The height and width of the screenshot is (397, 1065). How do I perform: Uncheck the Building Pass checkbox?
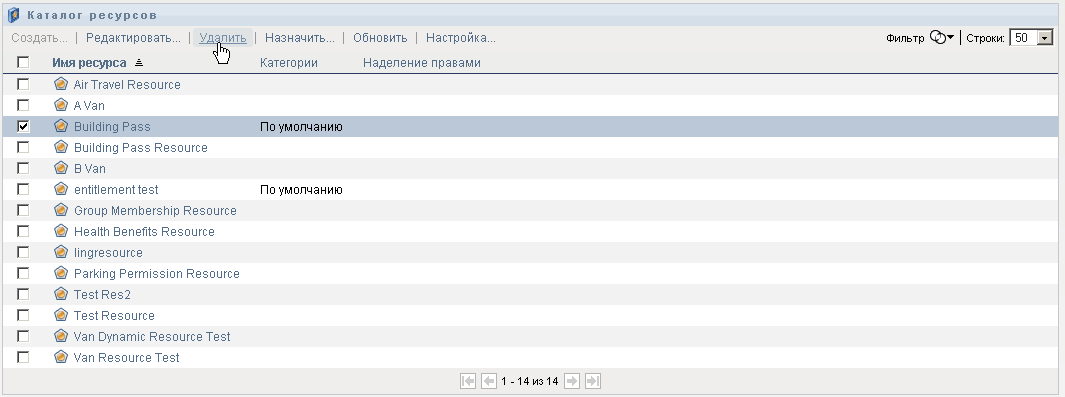tap(23, 126)
